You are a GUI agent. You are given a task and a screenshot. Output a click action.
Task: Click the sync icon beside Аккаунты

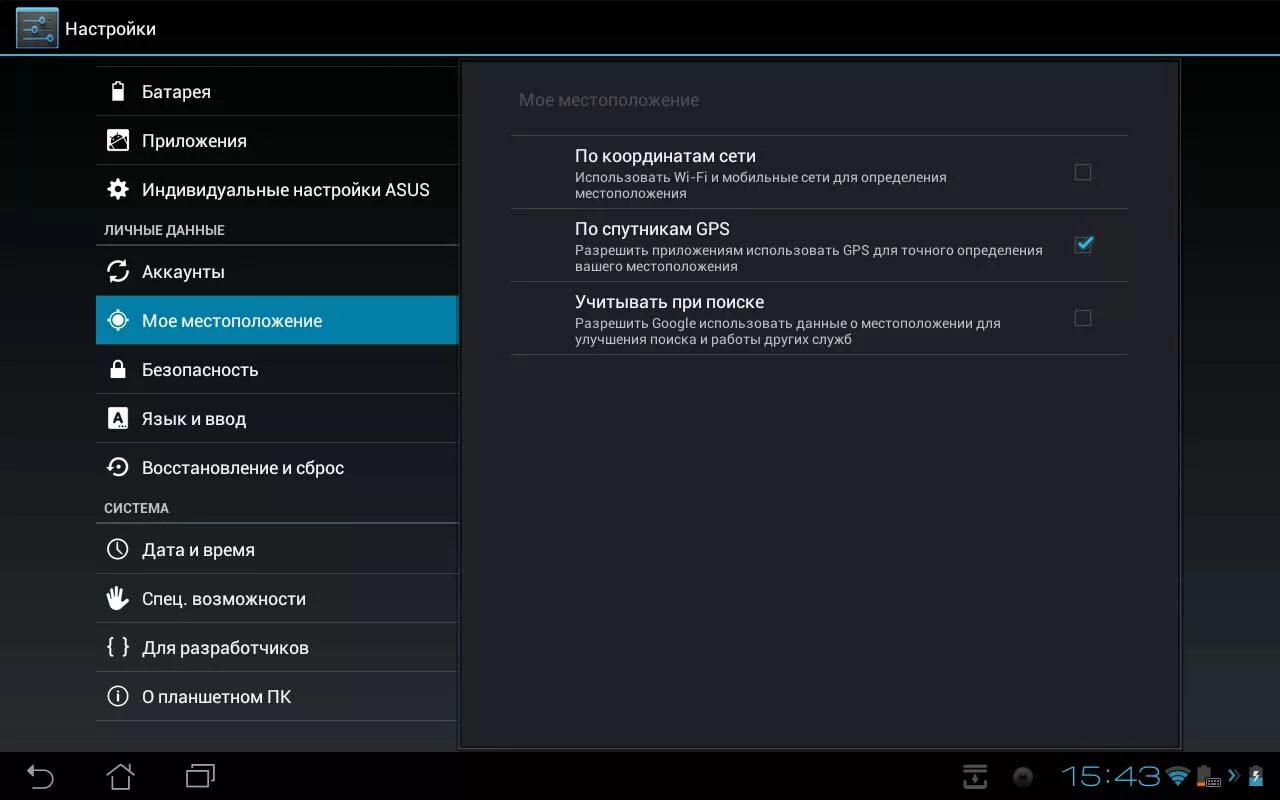point(118,272)
